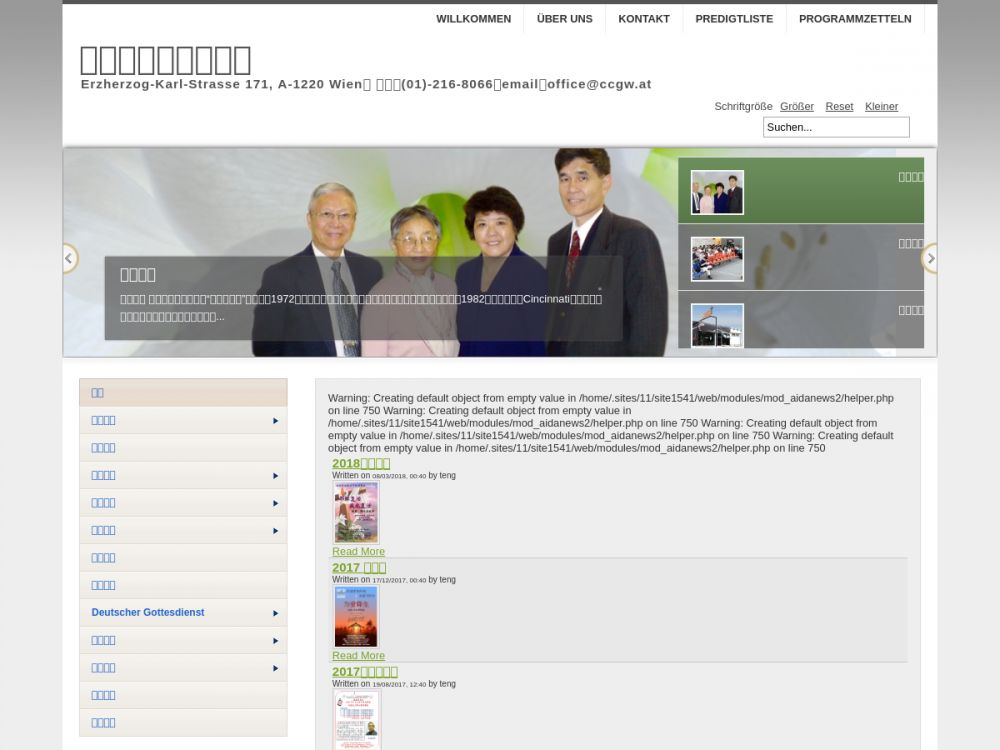Image resolution: width=1000 pixels, height=750 pixels.
Task: Select the third slideshow thumbnail of building
Action: tap(717, 325)
